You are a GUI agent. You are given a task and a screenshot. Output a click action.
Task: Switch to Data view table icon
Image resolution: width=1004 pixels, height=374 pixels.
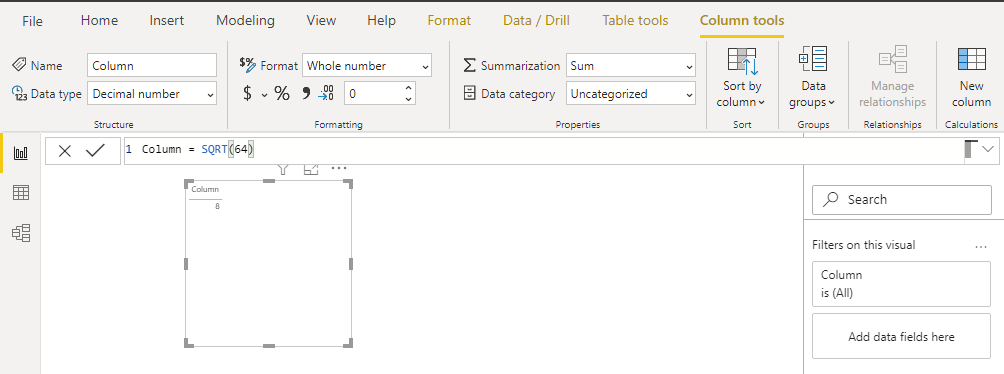21,193
